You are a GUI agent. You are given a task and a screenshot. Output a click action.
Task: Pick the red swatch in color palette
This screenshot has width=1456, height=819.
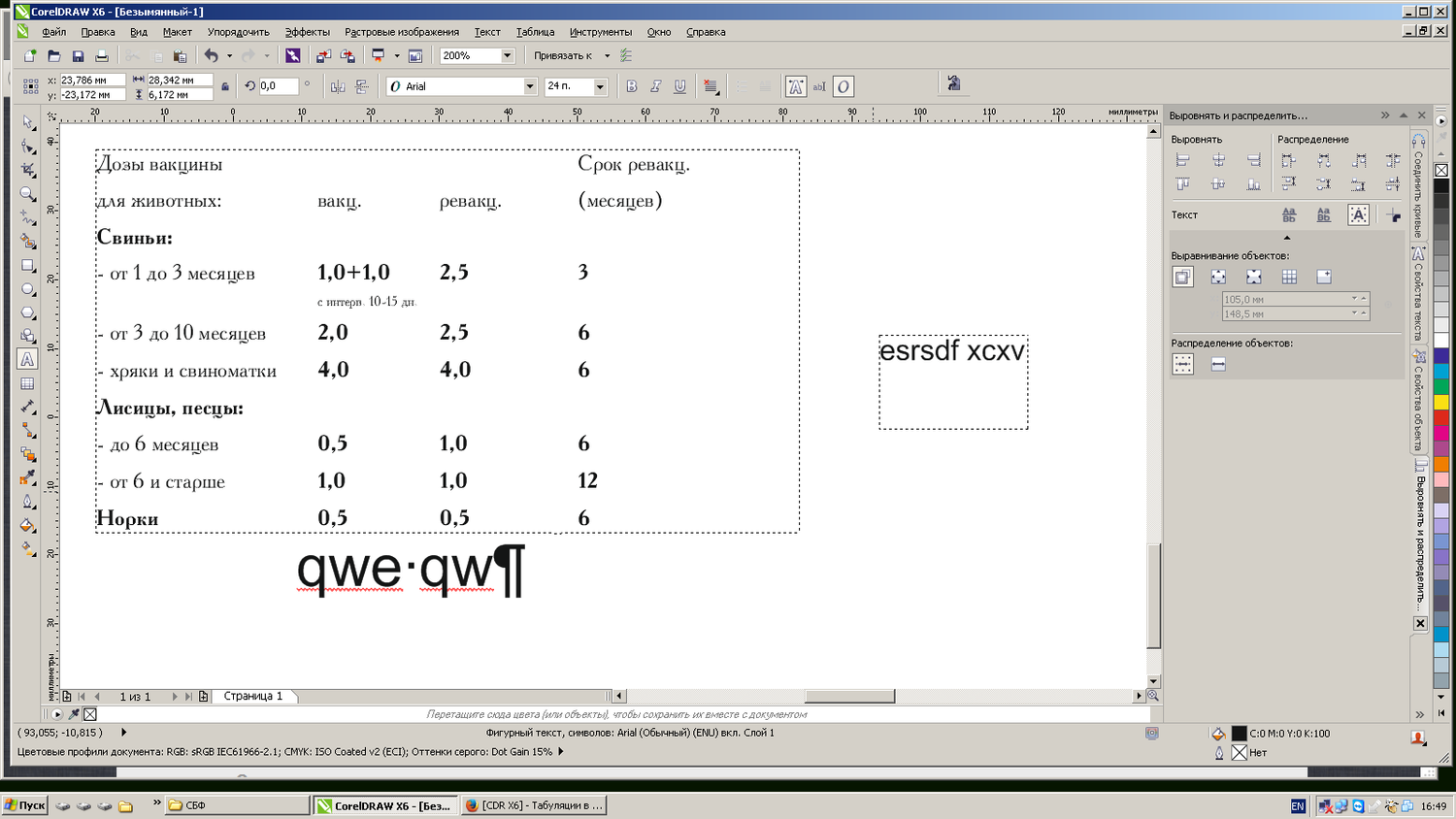(1441, 418)
